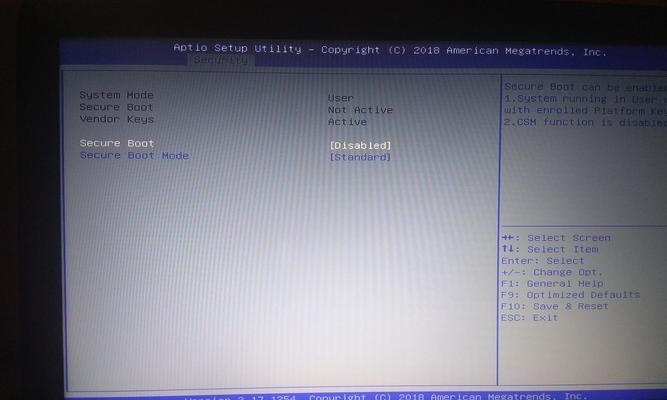Click the System Mode value 'User'
Screen dimensions: 667x400
click(341, 98)
